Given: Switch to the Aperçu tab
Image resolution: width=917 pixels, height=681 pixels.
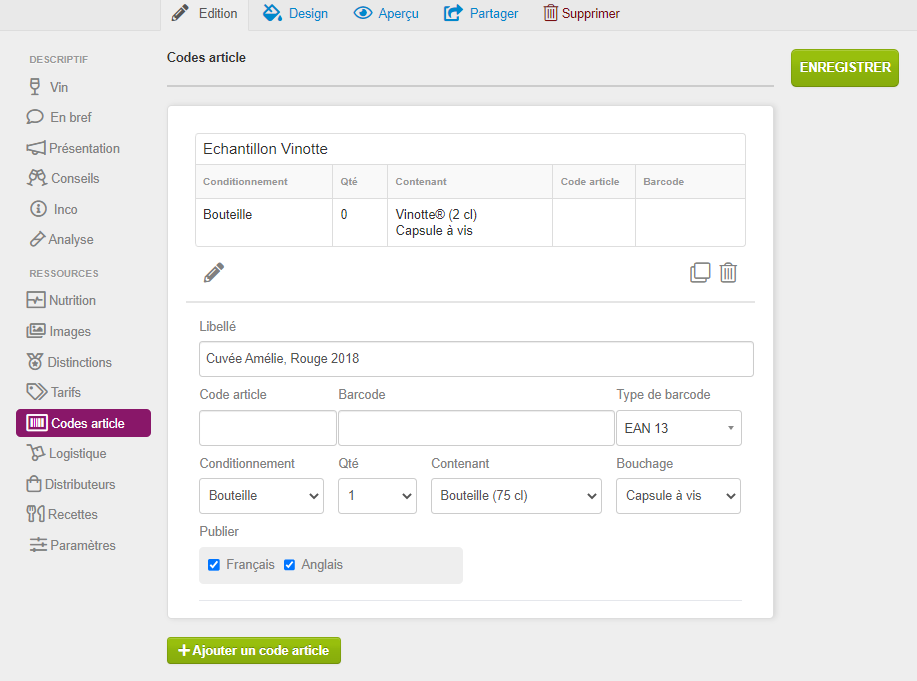Looking at the screenshot, I should coord(386,14).
